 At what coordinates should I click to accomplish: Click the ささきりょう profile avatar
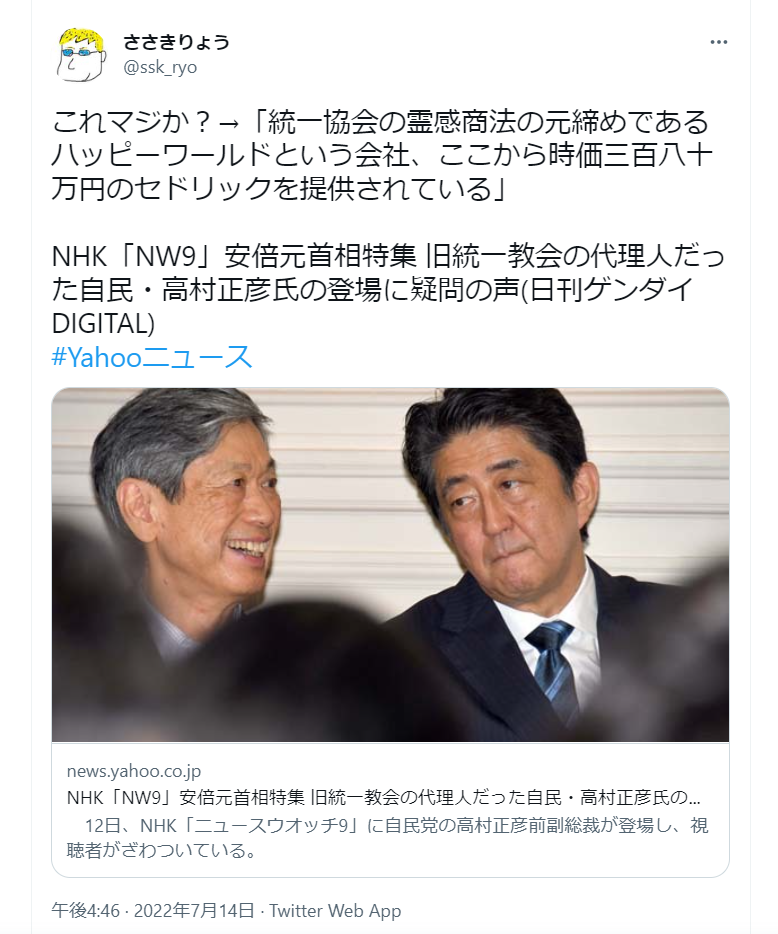82,54
